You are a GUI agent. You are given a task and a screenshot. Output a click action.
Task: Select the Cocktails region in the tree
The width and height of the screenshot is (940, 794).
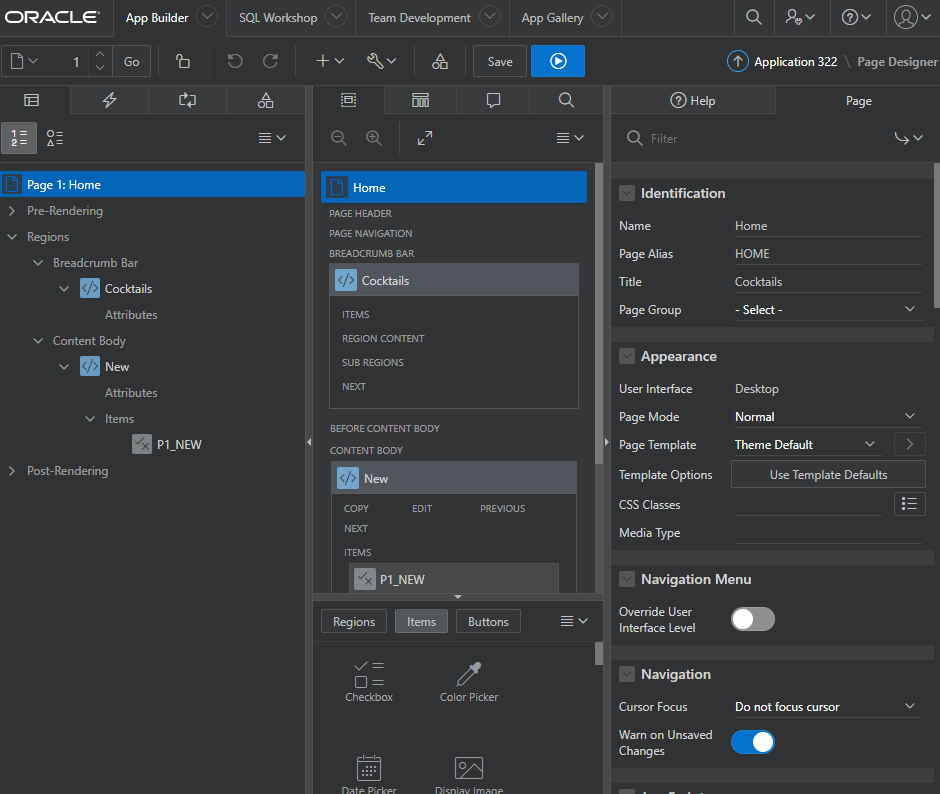pyautogui.click(x=128, y=288)
